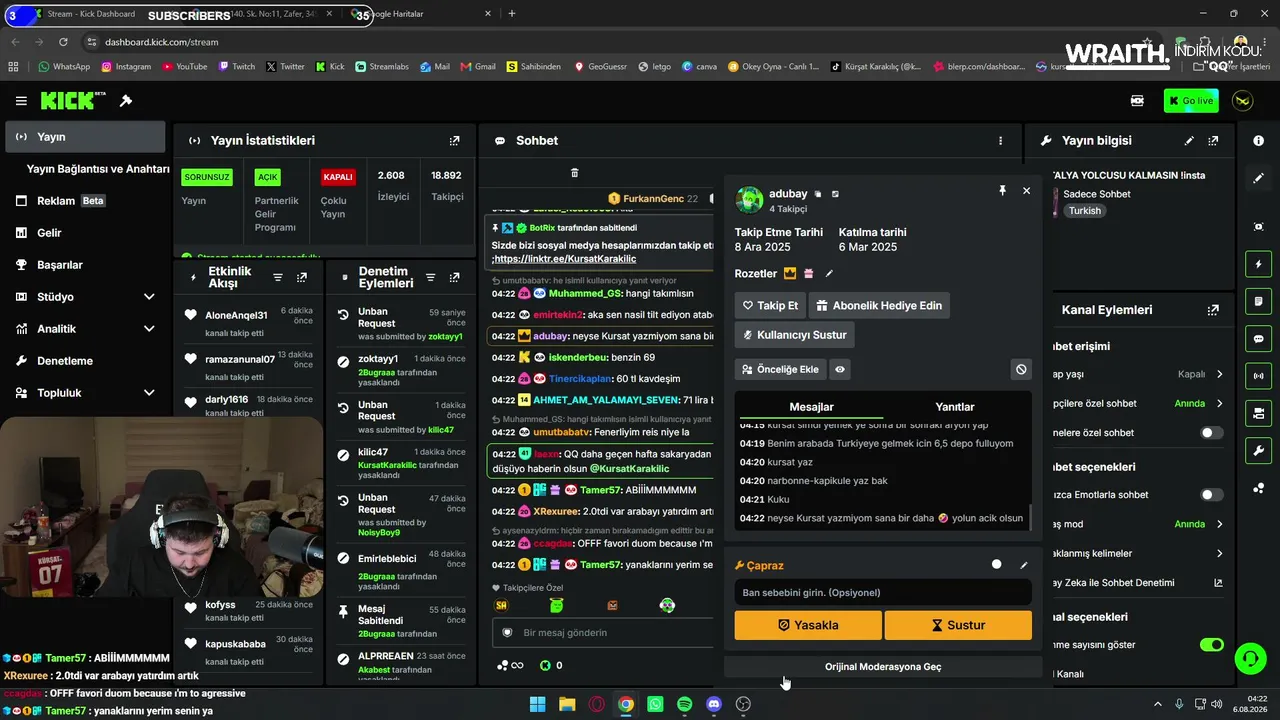Click the Önceliğe Ekle button
The width and height of the screenshot is (1280, 720).
pos(780,369)
